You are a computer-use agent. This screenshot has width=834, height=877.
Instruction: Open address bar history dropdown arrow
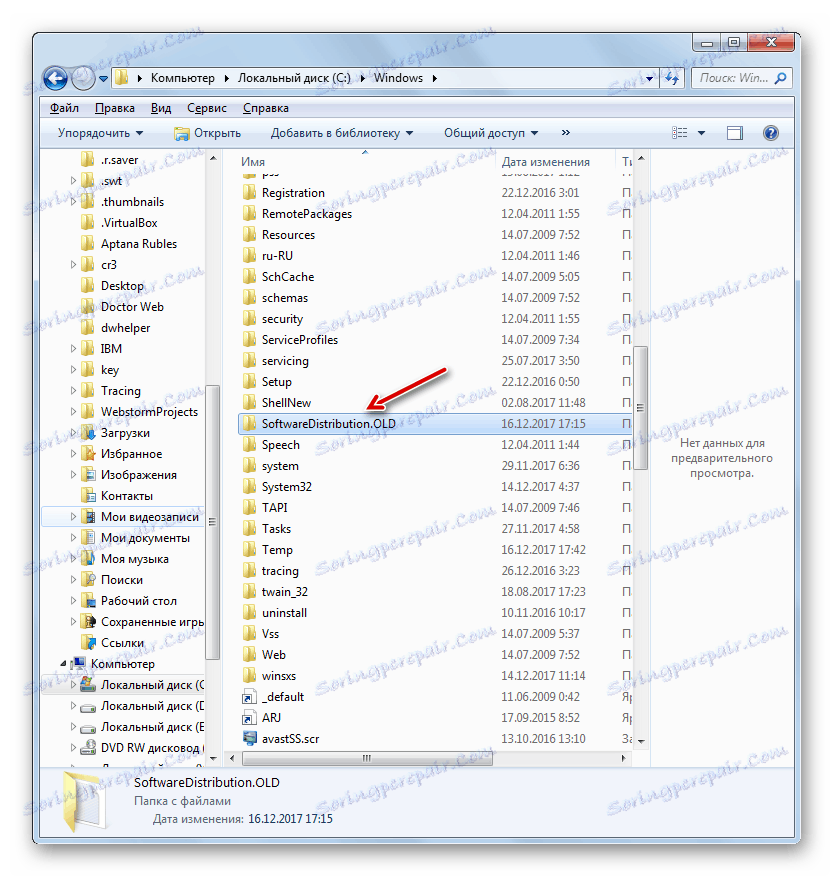(x=649, y=79)
